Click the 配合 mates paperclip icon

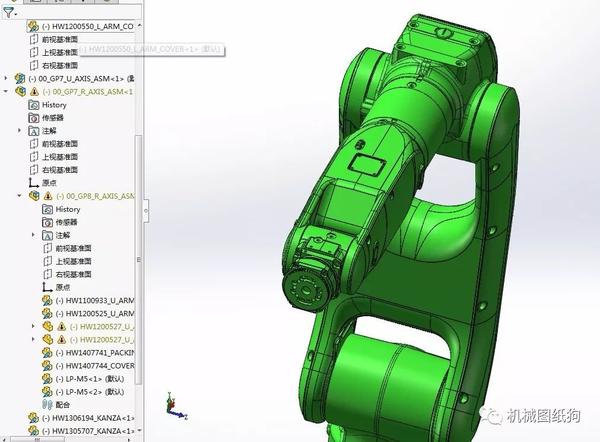tap(47, 404)
